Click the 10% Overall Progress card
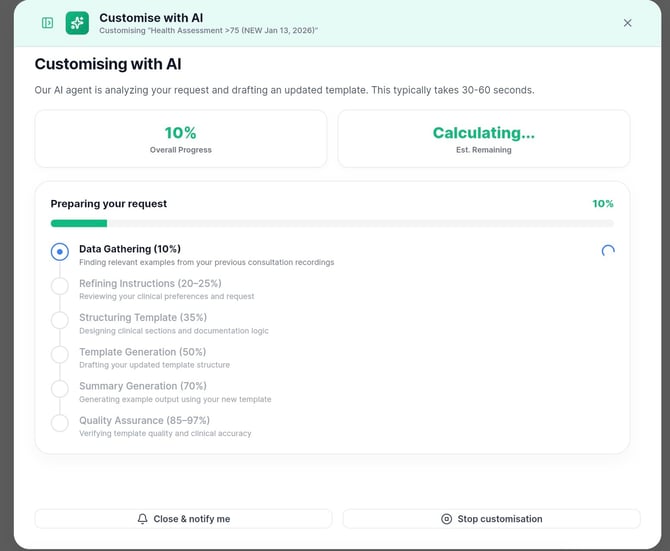Viewport: 670px width, 551px height. click(x=181, y=138)
